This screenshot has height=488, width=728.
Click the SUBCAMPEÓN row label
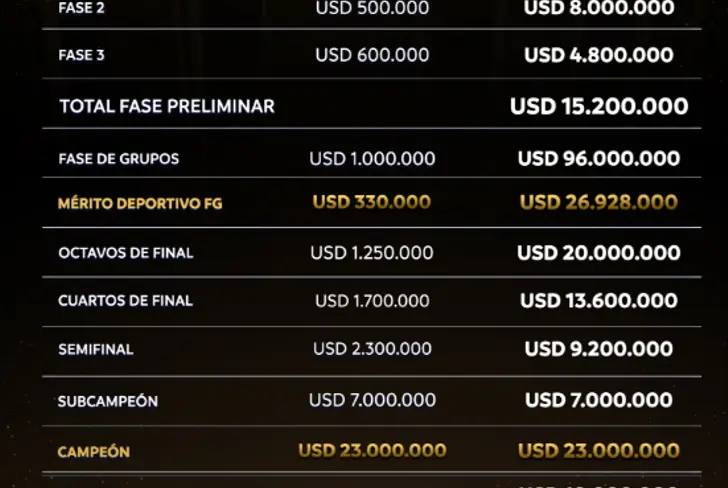[x=108, y=401]
